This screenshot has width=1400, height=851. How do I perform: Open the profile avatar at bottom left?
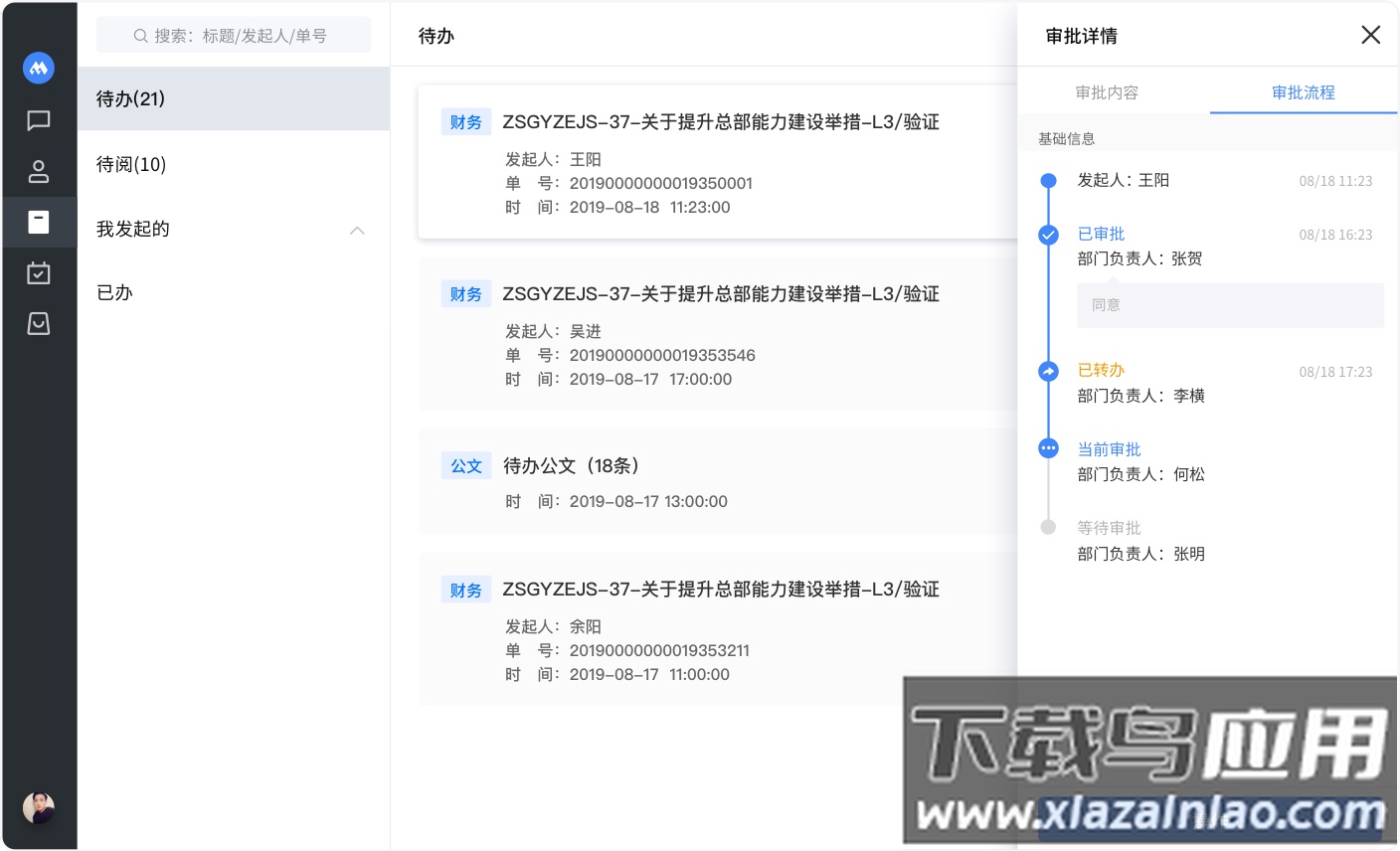(x=39, y=808)
